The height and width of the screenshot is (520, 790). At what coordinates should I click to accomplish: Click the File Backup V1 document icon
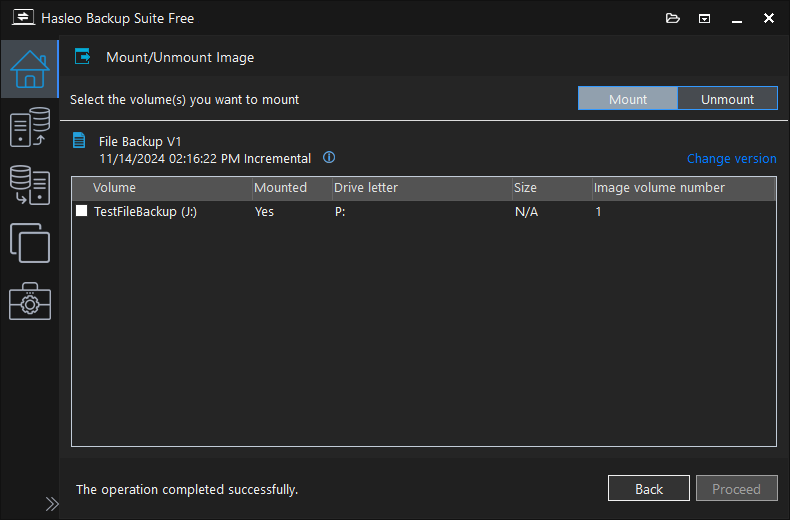(79, 140)
